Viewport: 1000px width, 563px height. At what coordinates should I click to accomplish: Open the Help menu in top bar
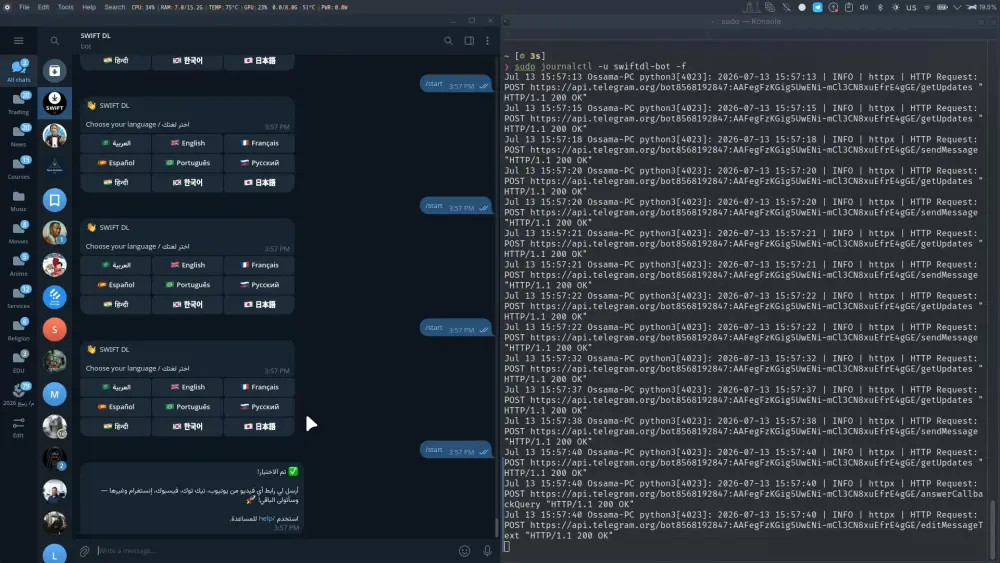click(x=89, y=7)
